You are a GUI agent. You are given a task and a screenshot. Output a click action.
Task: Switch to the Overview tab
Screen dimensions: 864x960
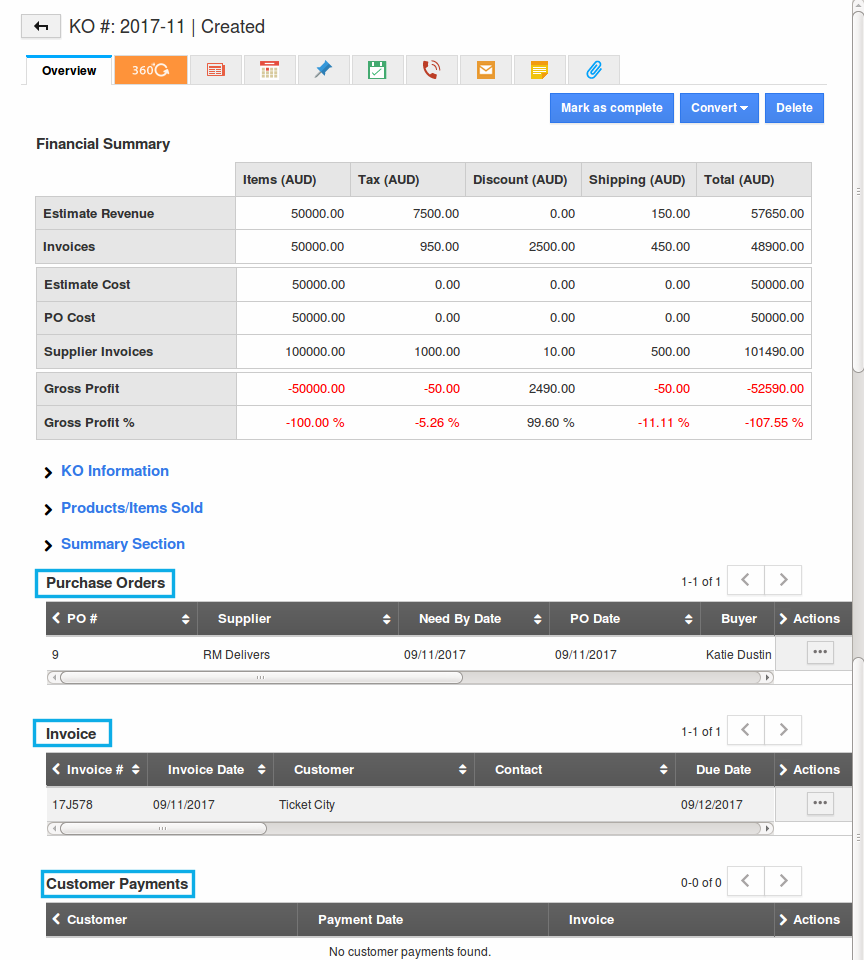[x=69, y=71]
